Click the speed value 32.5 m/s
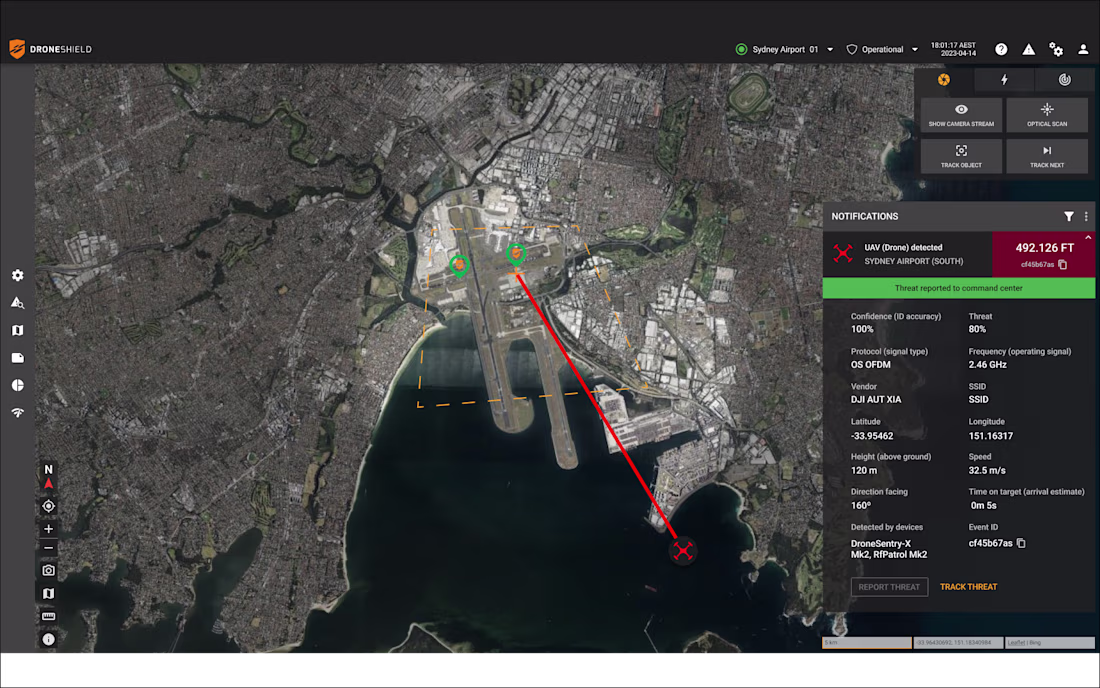Viewport: 1100px width, 688px height. coord(986,471)
